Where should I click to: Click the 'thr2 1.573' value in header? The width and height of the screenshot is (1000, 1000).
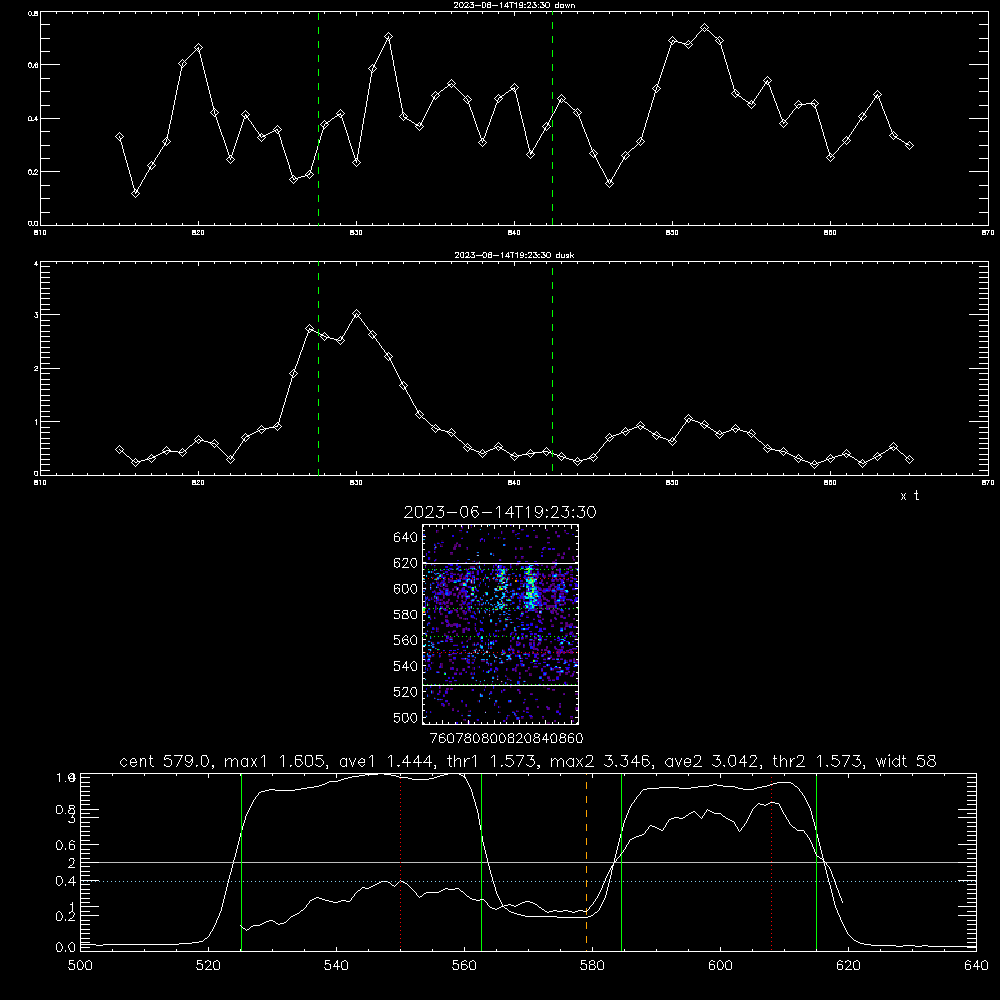click(x=818, y=761)
